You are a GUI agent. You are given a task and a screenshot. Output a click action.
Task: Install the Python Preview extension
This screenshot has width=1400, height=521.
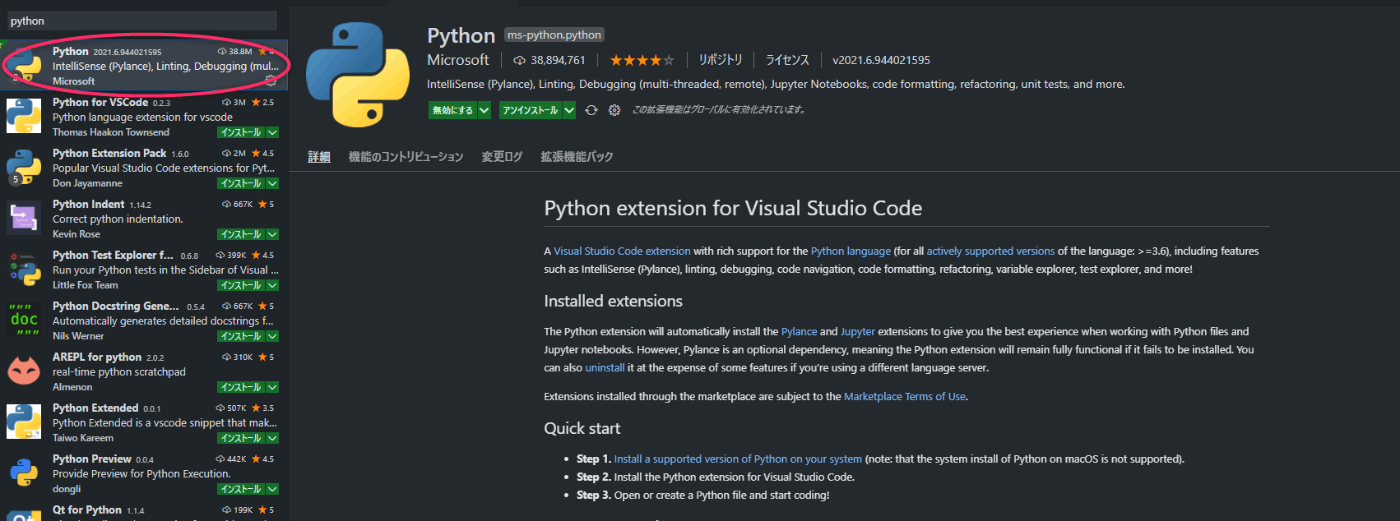[241, 489]
